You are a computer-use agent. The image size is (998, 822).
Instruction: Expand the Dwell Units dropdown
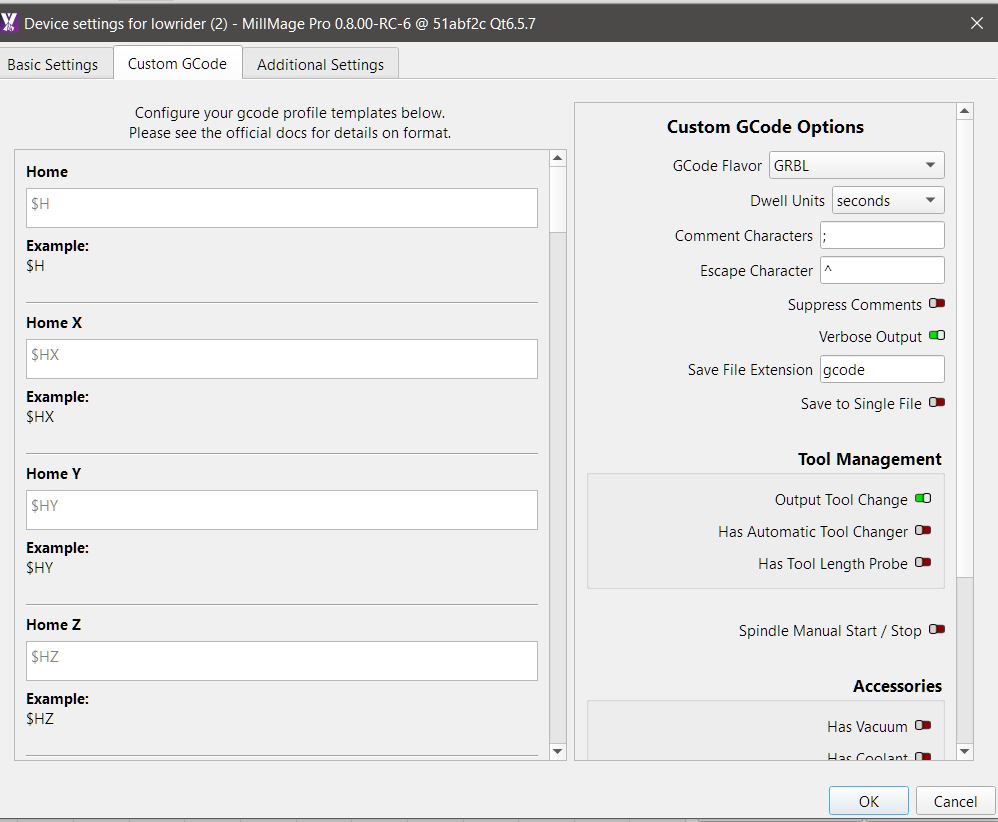click(888, 201)
